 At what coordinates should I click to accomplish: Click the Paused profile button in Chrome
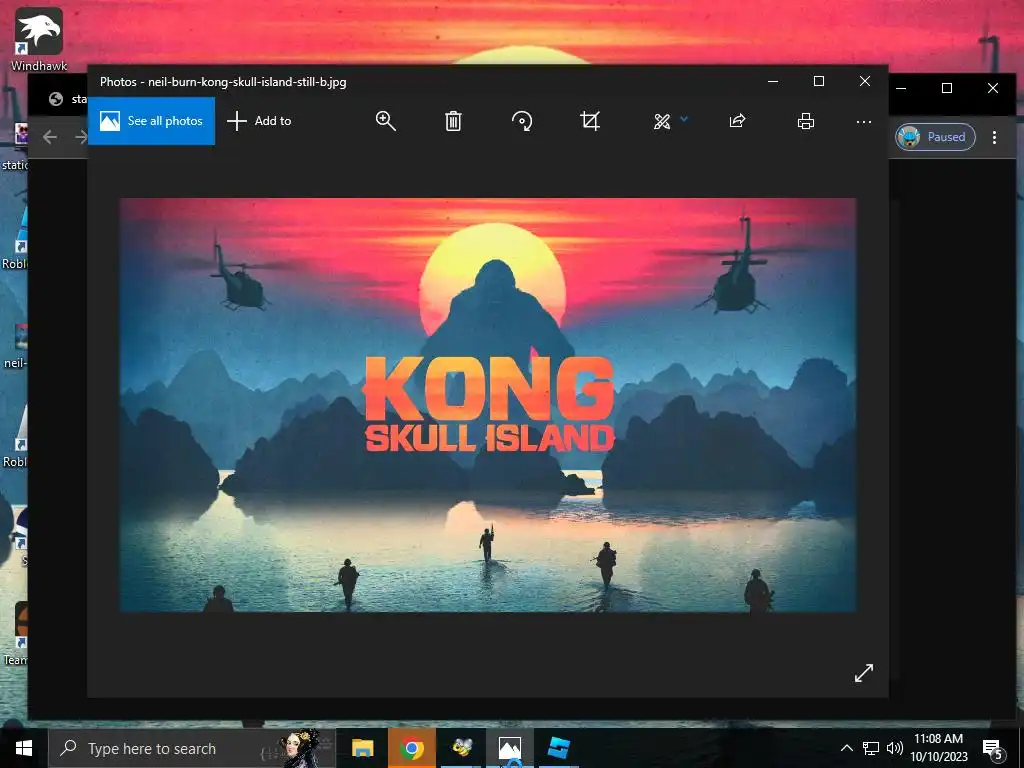pyautogui.click(x=935, y=137)
